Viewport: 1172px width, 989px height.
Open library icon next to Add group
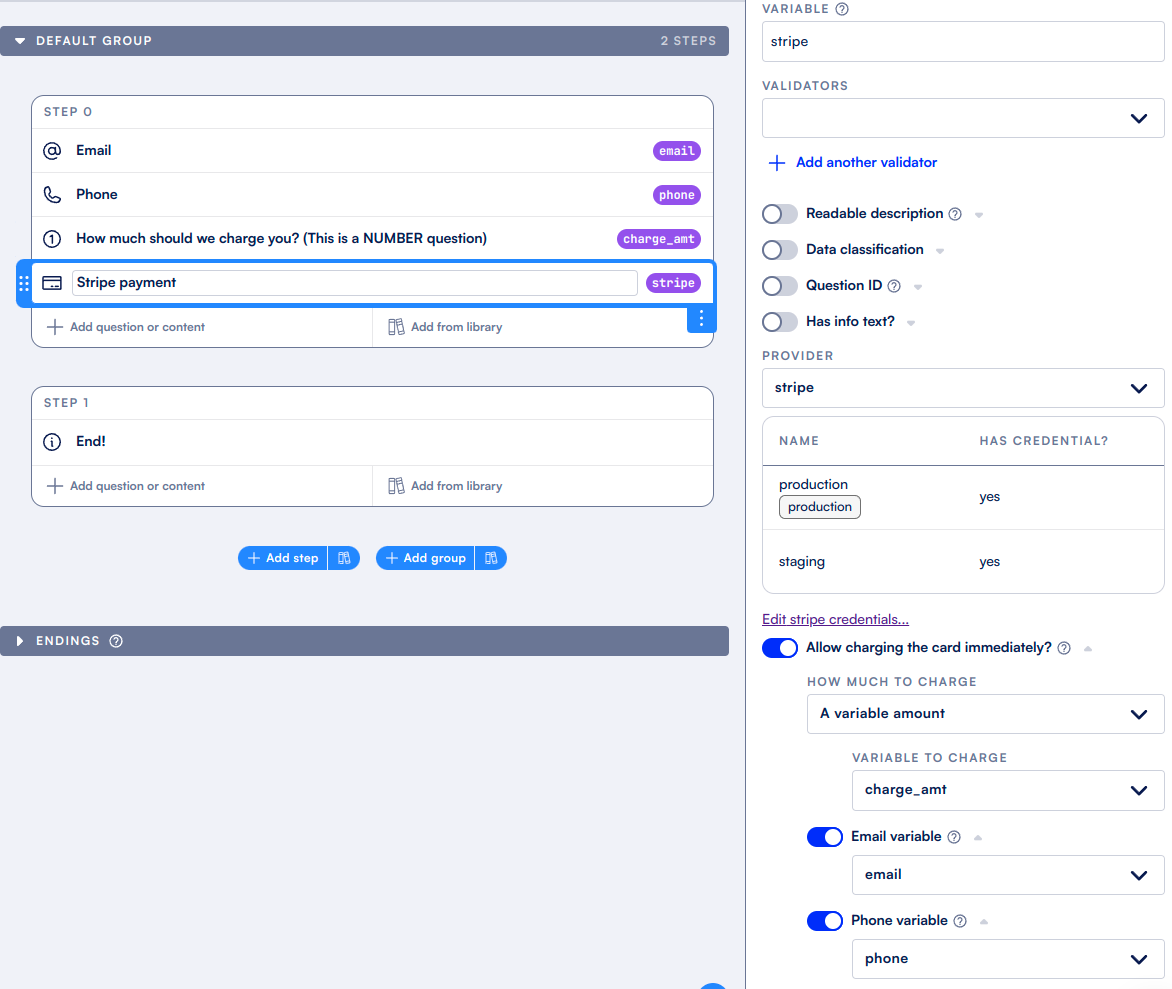point(491,558)
